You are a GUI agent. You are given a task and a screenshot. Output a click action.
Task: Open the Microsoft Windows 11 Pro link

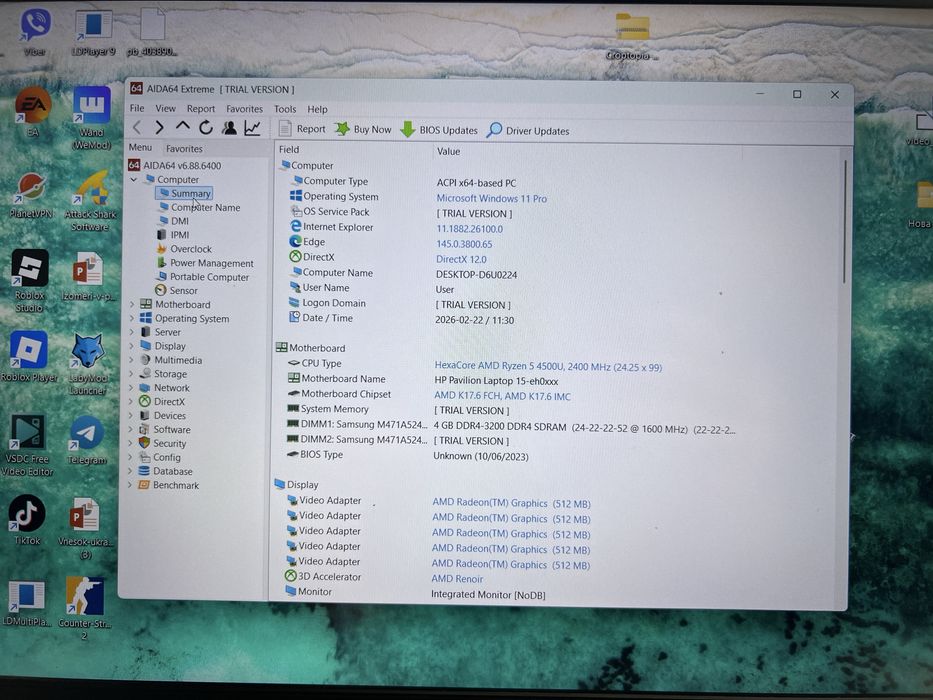491,198
